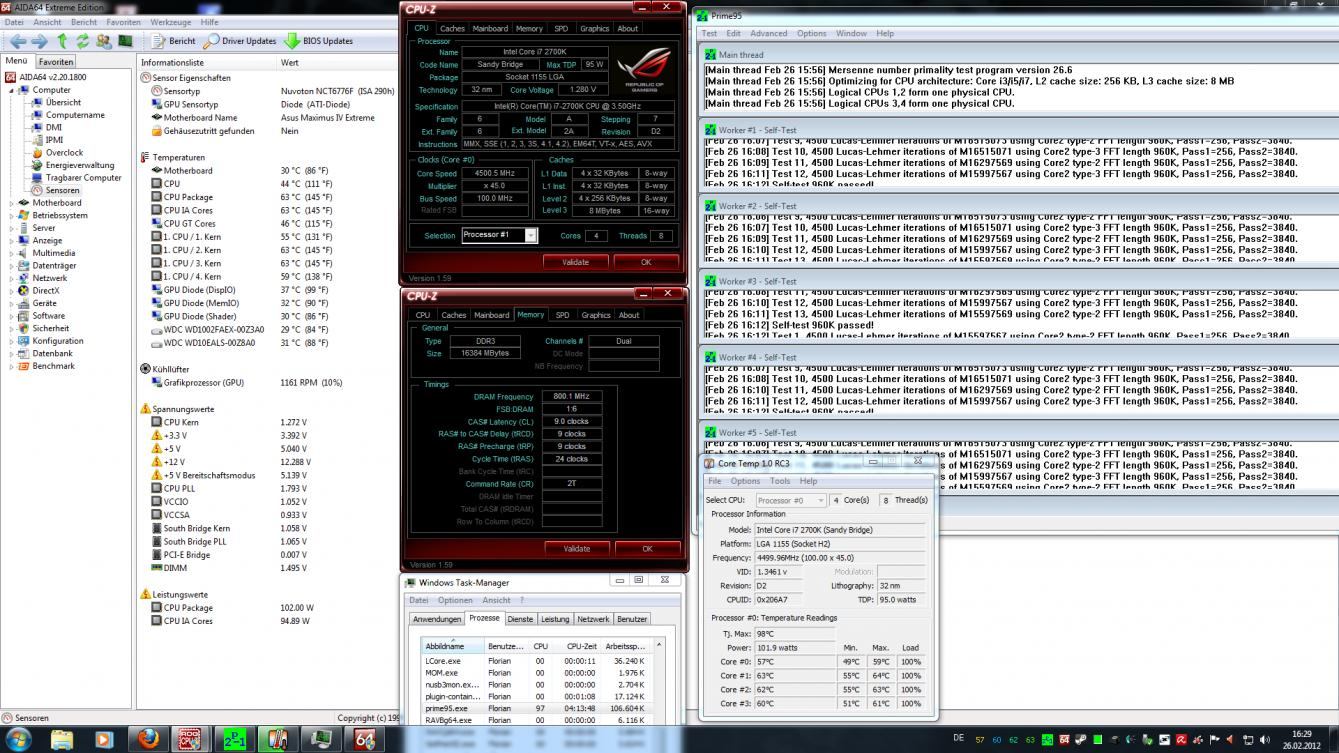
Task: Click the Worker #3 - Self-Test title bar
Action: [1017, 281]
